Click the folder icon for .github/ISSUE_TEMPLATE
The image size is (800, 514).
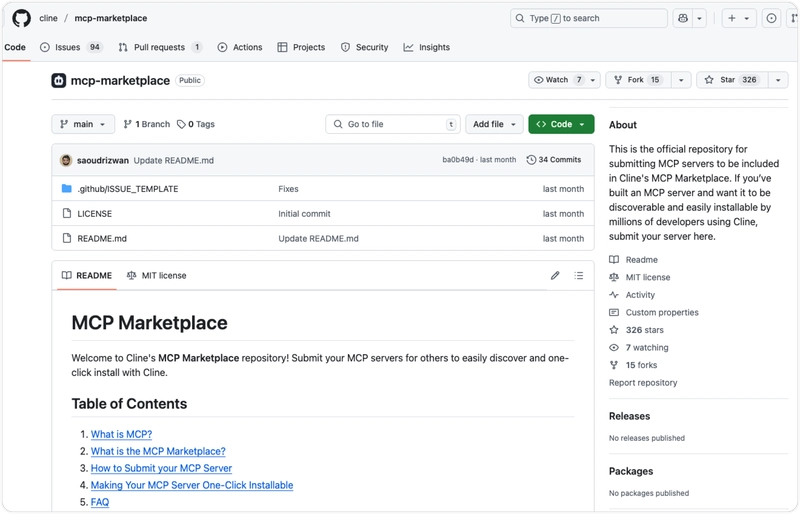point(67,188)
